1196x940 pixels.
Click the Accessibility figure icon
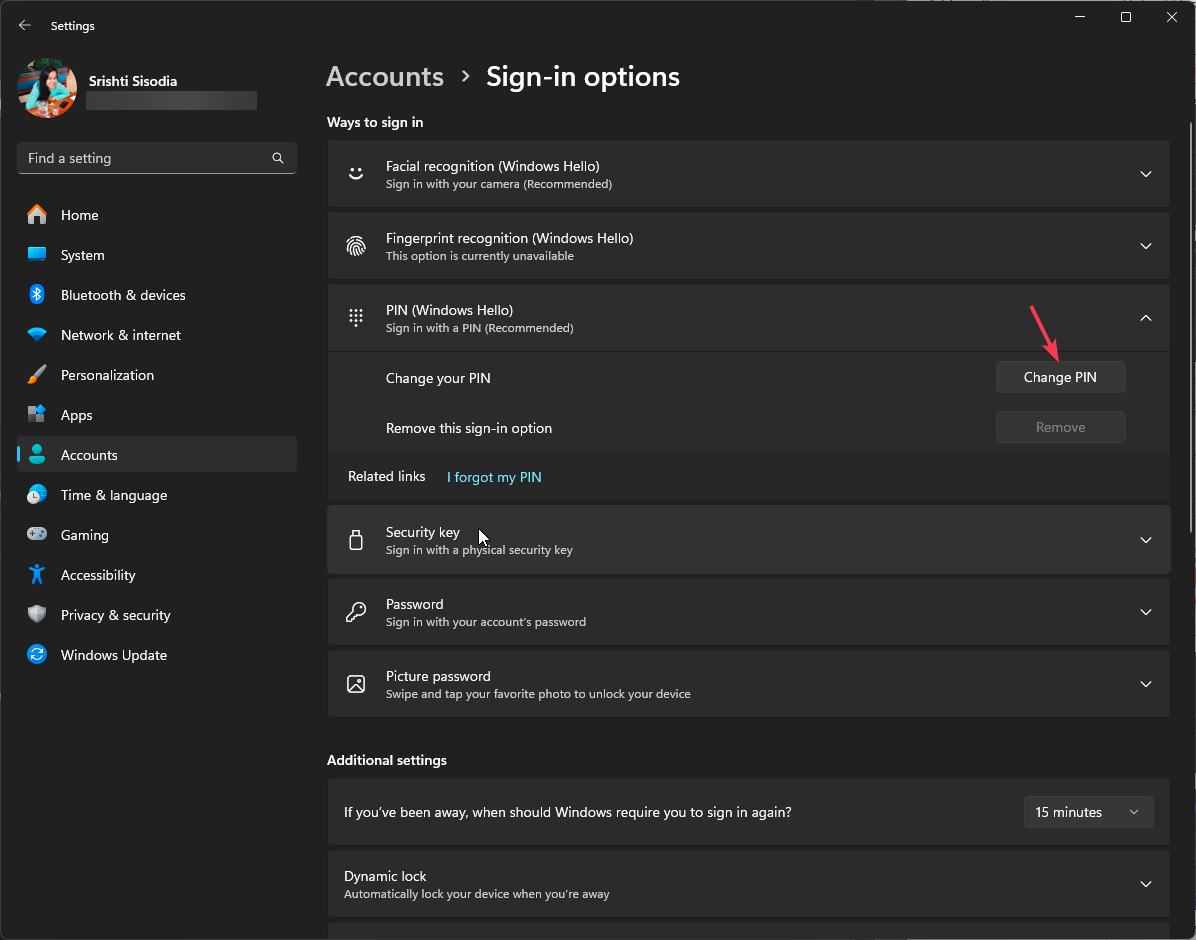click(37, 575)
